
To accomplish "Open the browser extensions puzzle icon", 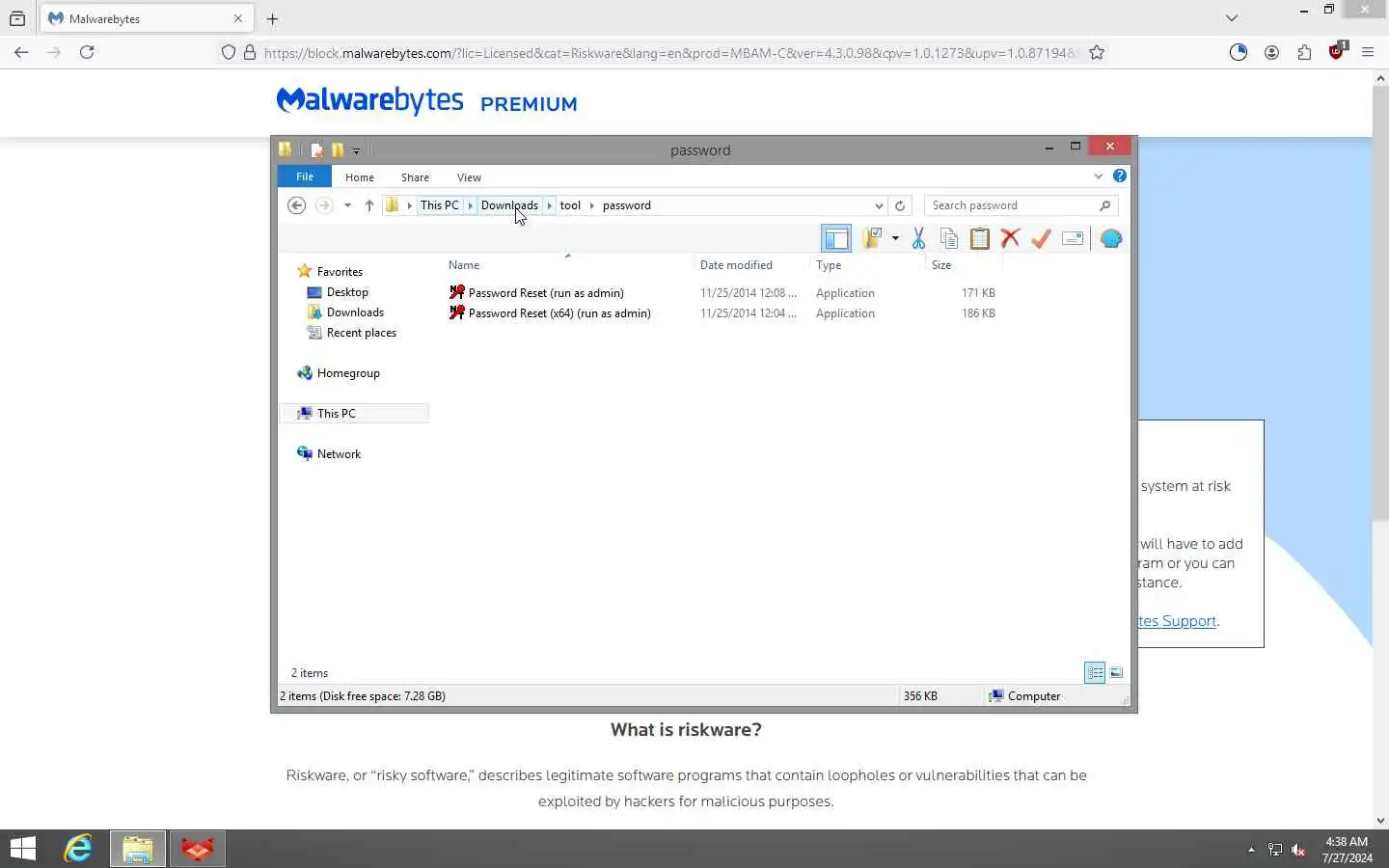I will pyautogui.click(x=1304, y=52).
